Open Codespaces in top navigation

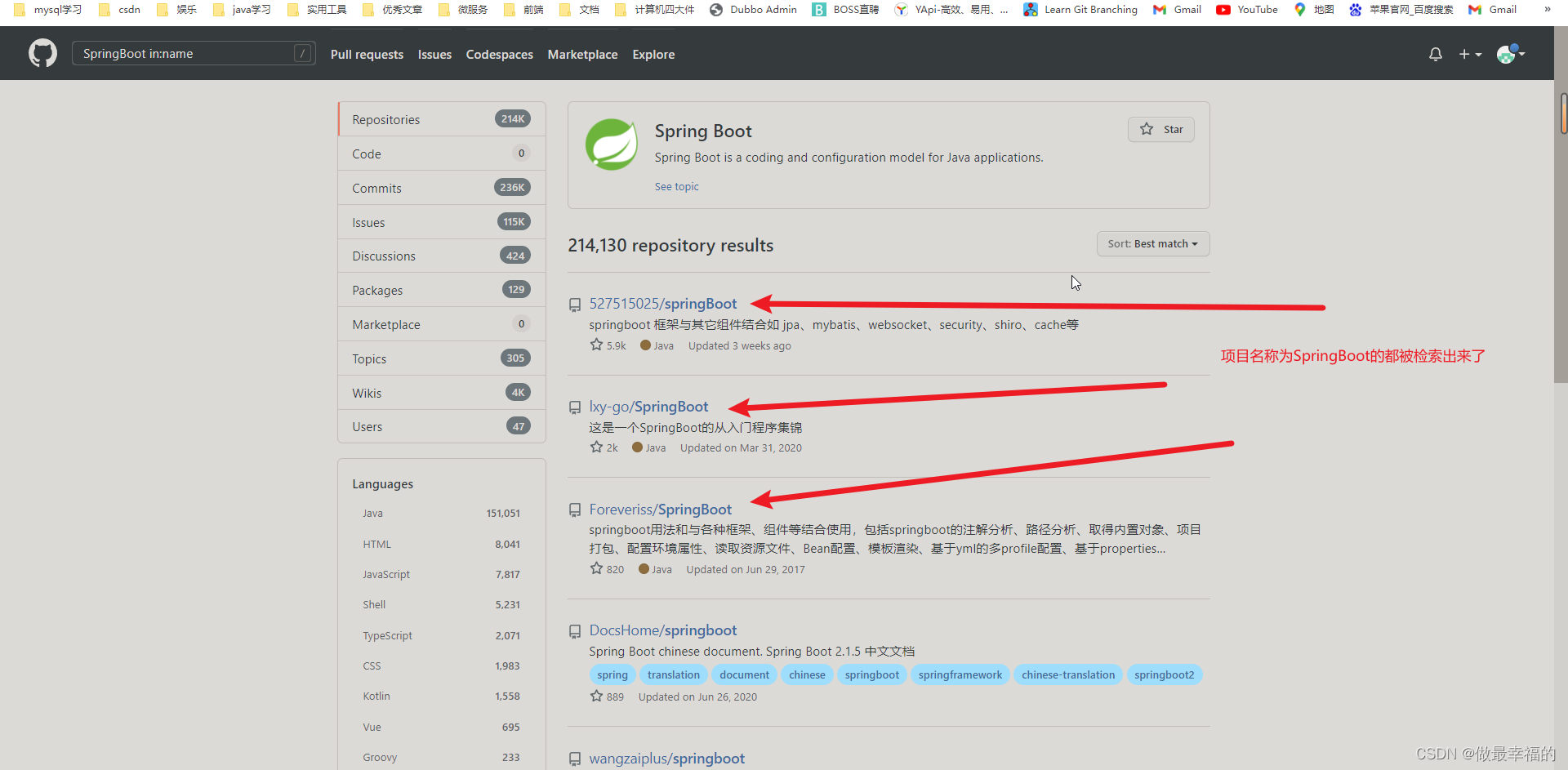(499, 55)
